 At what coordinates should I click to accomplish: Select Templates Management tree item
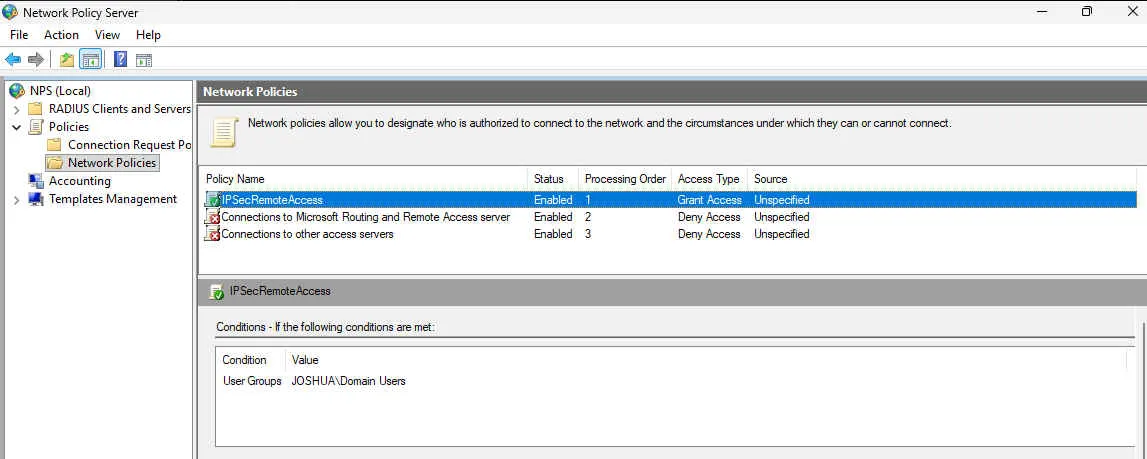[113, 199]
